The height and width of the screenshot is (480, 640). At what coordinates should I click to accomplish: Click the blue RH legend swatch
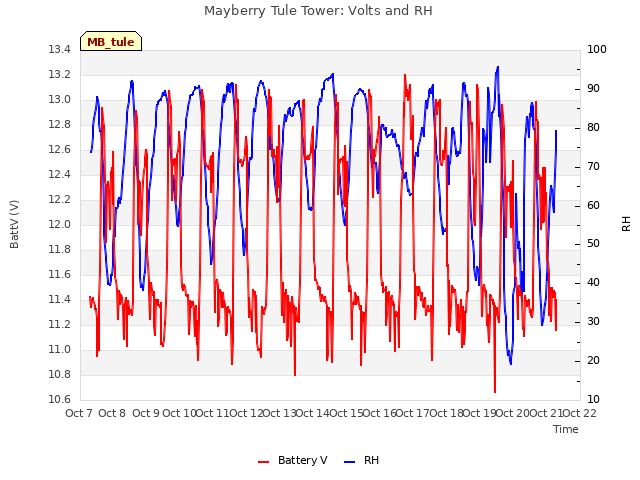[x=350, y=462]
